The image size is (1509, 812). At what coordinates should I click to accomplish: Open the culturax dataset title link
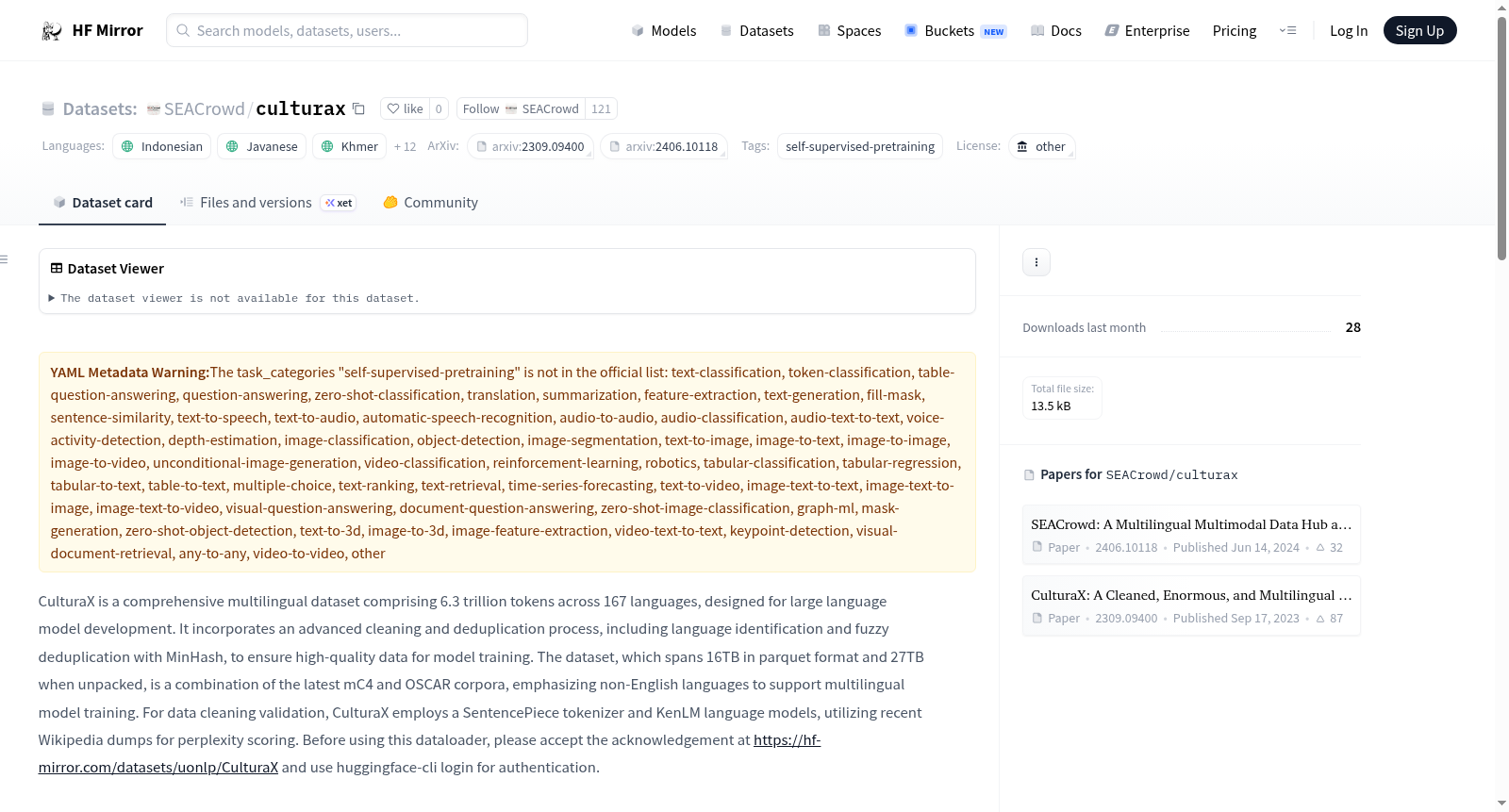(301, 108)
